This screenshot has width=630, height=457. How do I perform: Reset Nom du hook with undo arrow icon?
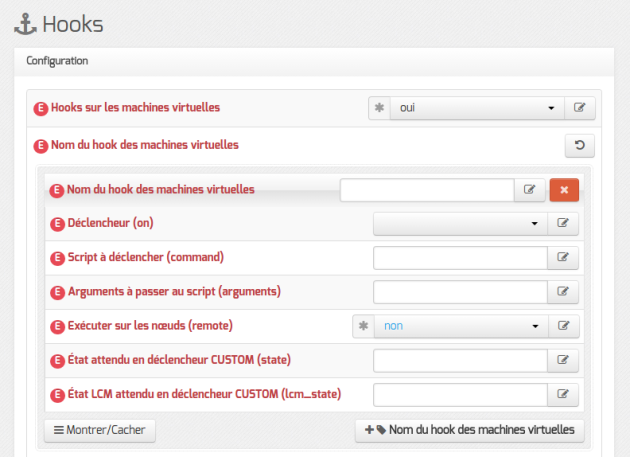tap(579, 145)
